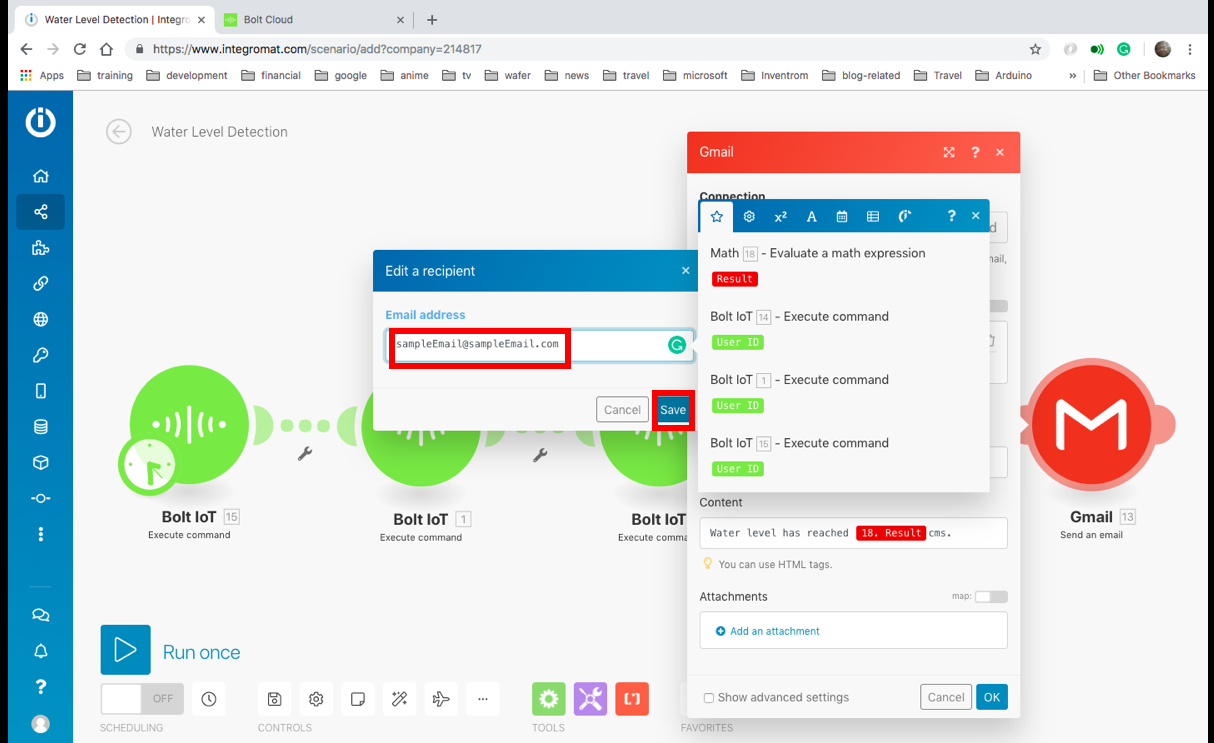Screen dimensions: 1214x743
Task: Open the green Flow control tools icon
Action: point(548,699)
